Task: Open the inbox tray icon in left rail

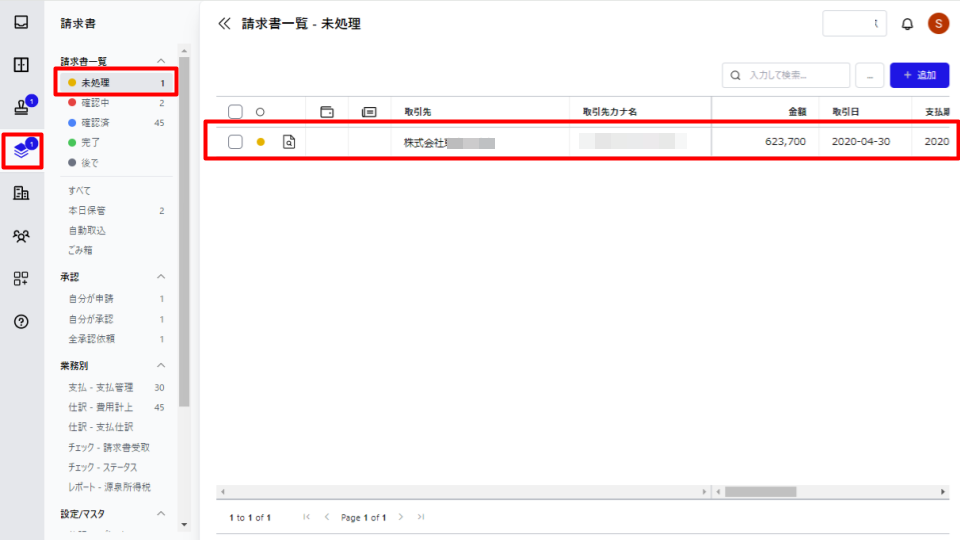Action: click(21, 22)
